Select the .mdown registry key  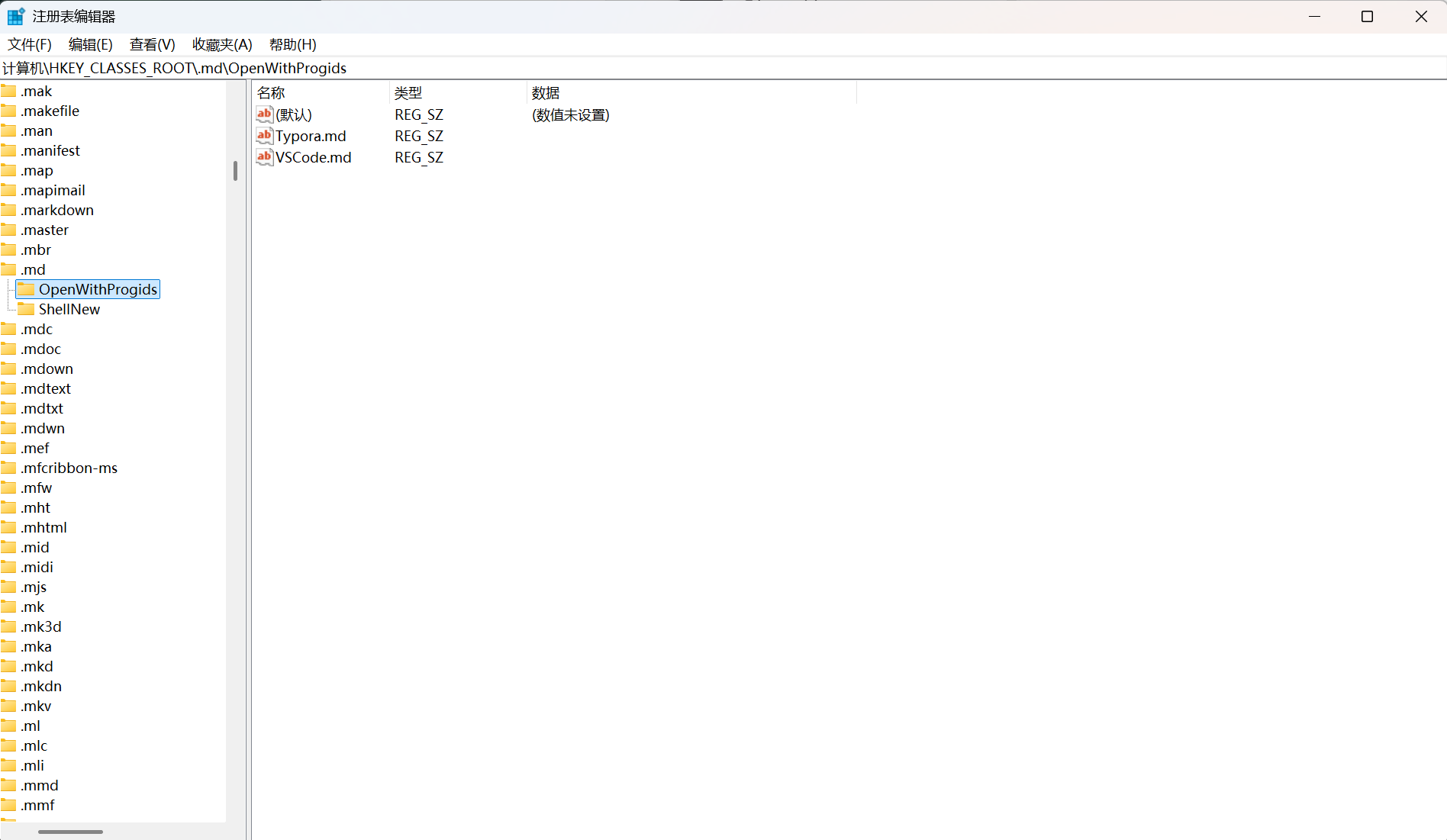click(47, 369)
